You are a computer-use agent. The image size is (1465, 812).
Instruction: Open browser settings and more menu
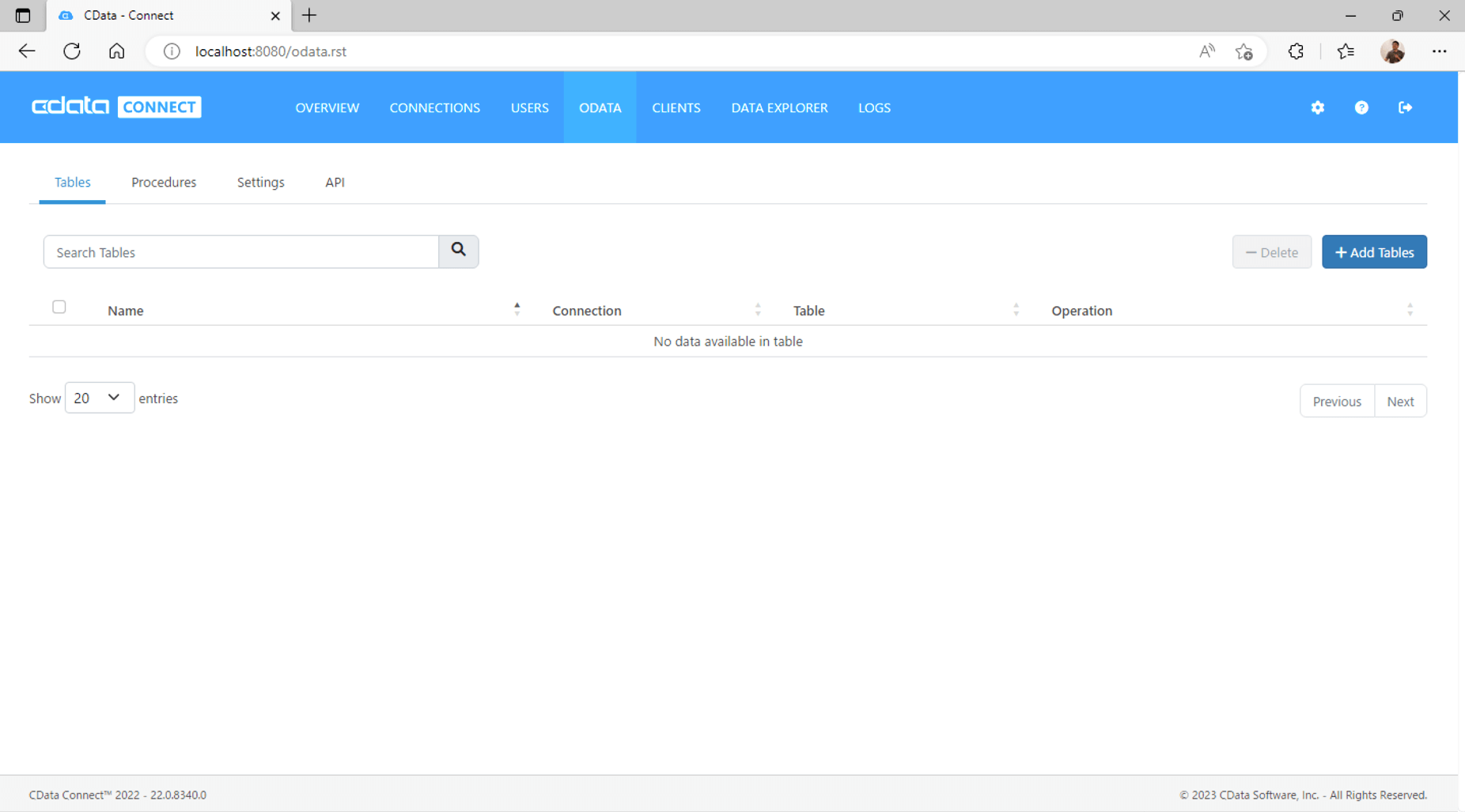[x=1439, y=51]
